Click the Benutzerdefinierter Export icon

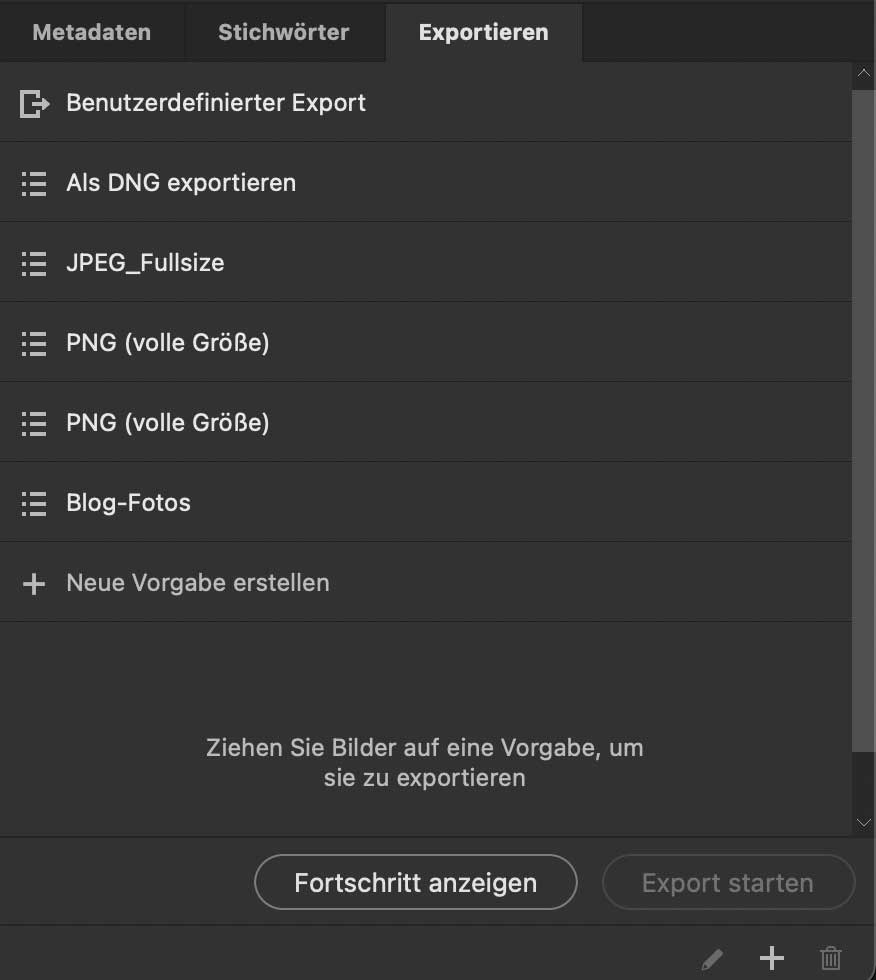tap(34, 103)
